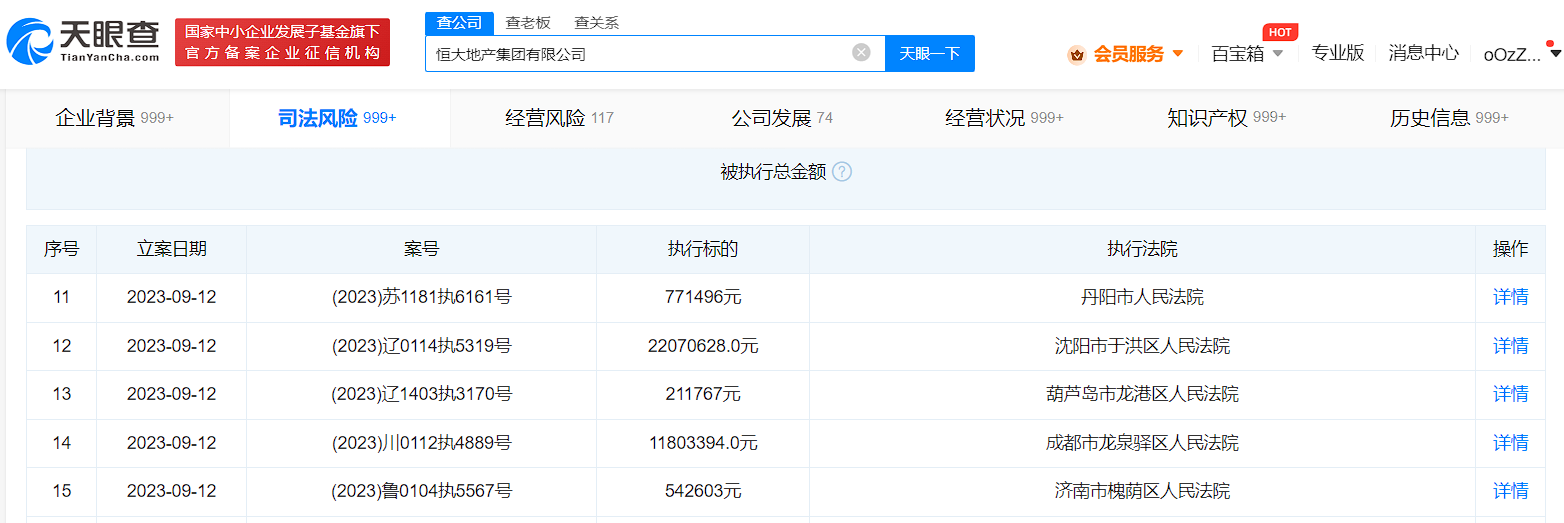The image size is (1564, 523).
Task: Switch to 公司发展 tab
Action: [782, 118]
